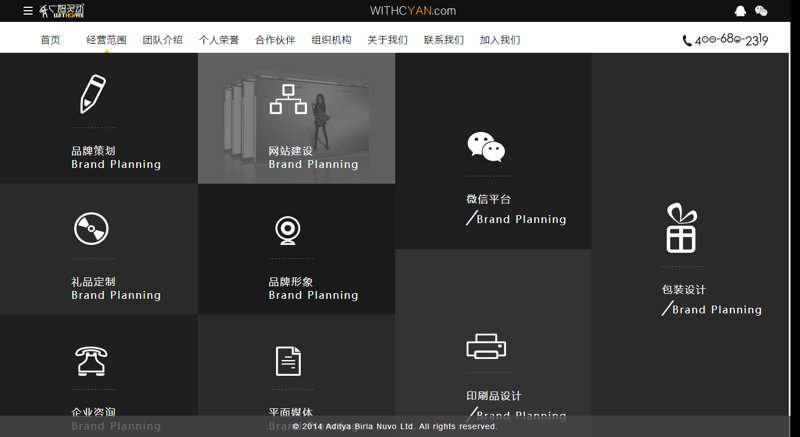The image size is (800, 437).
Task: Open the 品牌策划 title link
Action: 93,150
